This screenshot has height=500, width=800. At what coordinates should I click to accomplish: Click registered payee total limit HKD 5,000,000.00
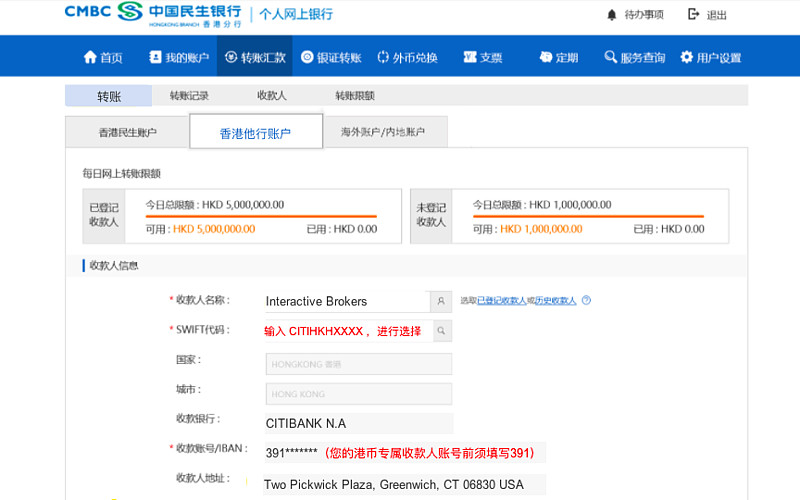pyautogui.click(x=243, y=205)
